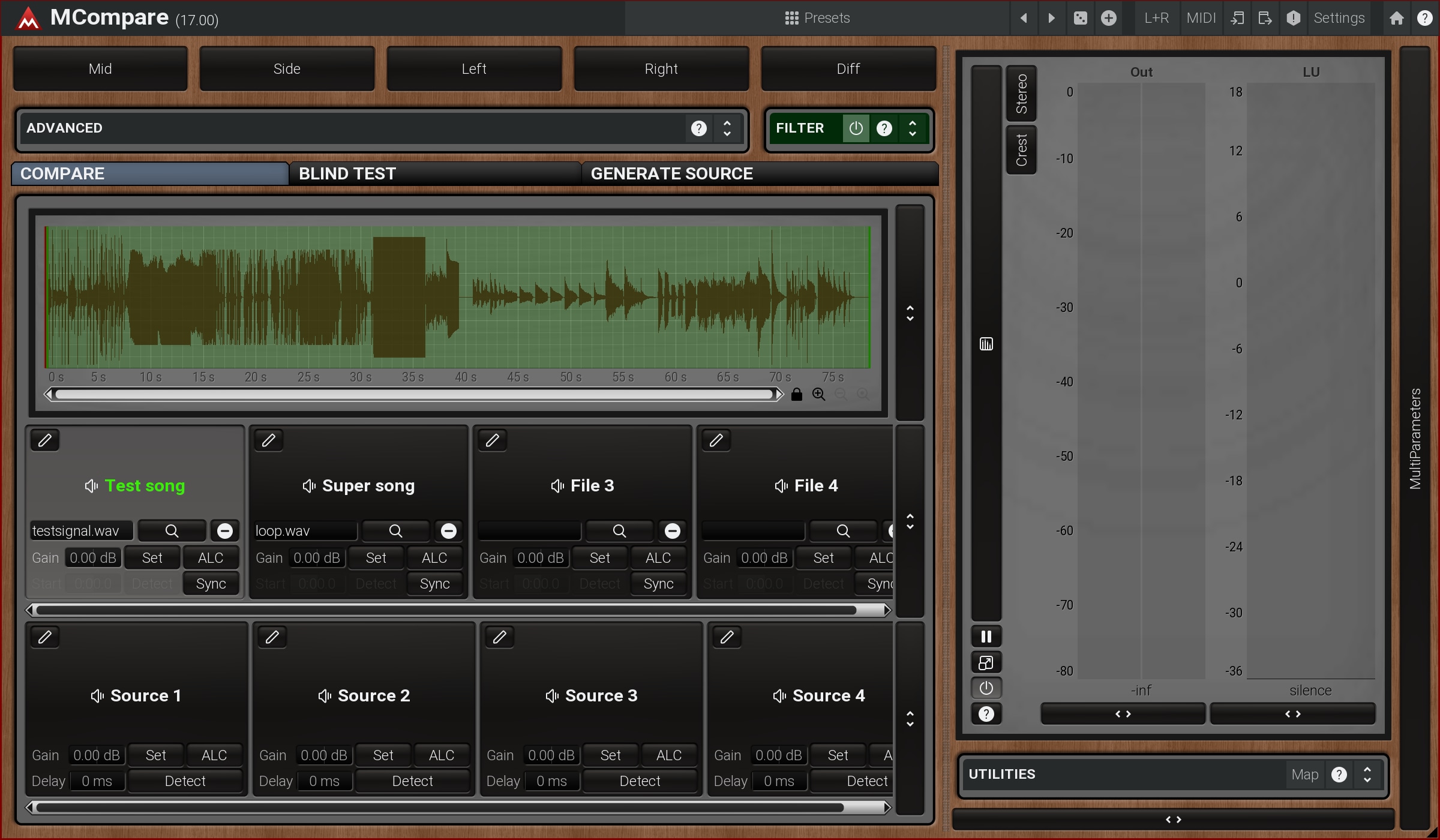Image resolution: width=1440 pixels, height=840 pixels.
Task: Collapse the UTILITIES panel arrows
Action: (x=1367, y=775)
